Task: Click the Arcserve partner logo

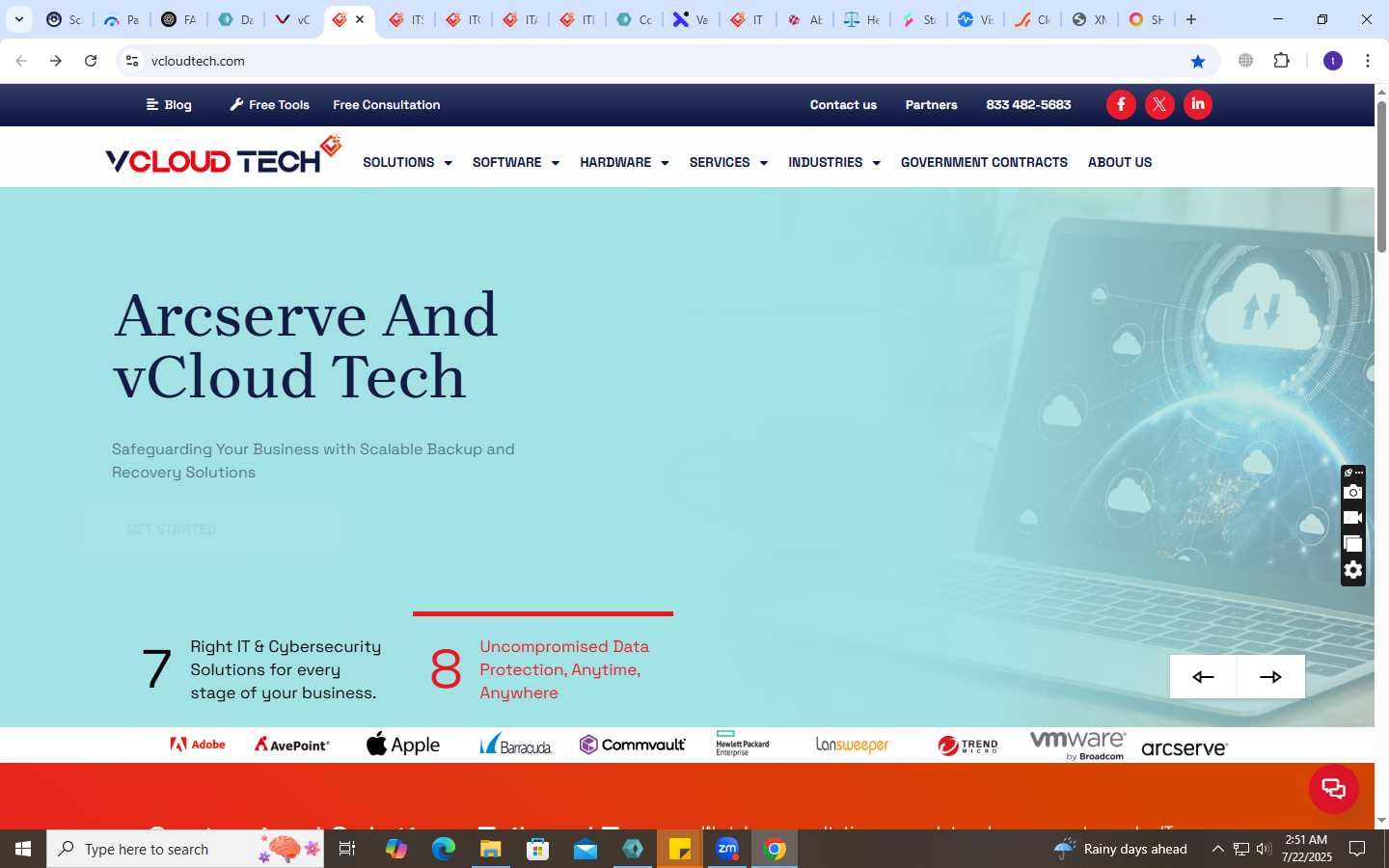Action: [x=1185, y=748]
